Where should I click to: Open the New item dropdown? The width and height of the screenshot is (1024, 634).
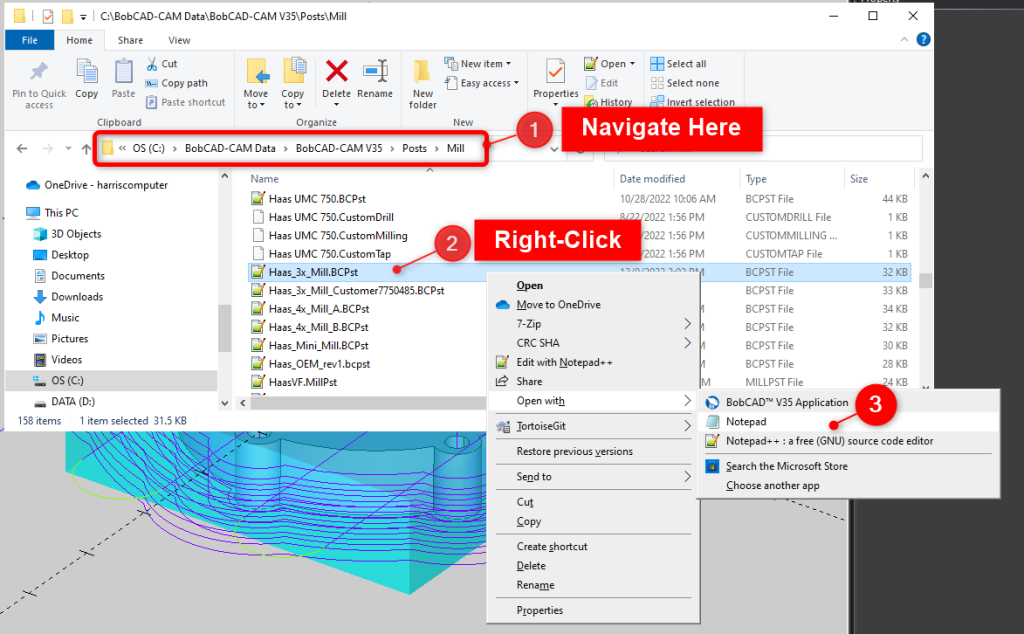(487, 64)
